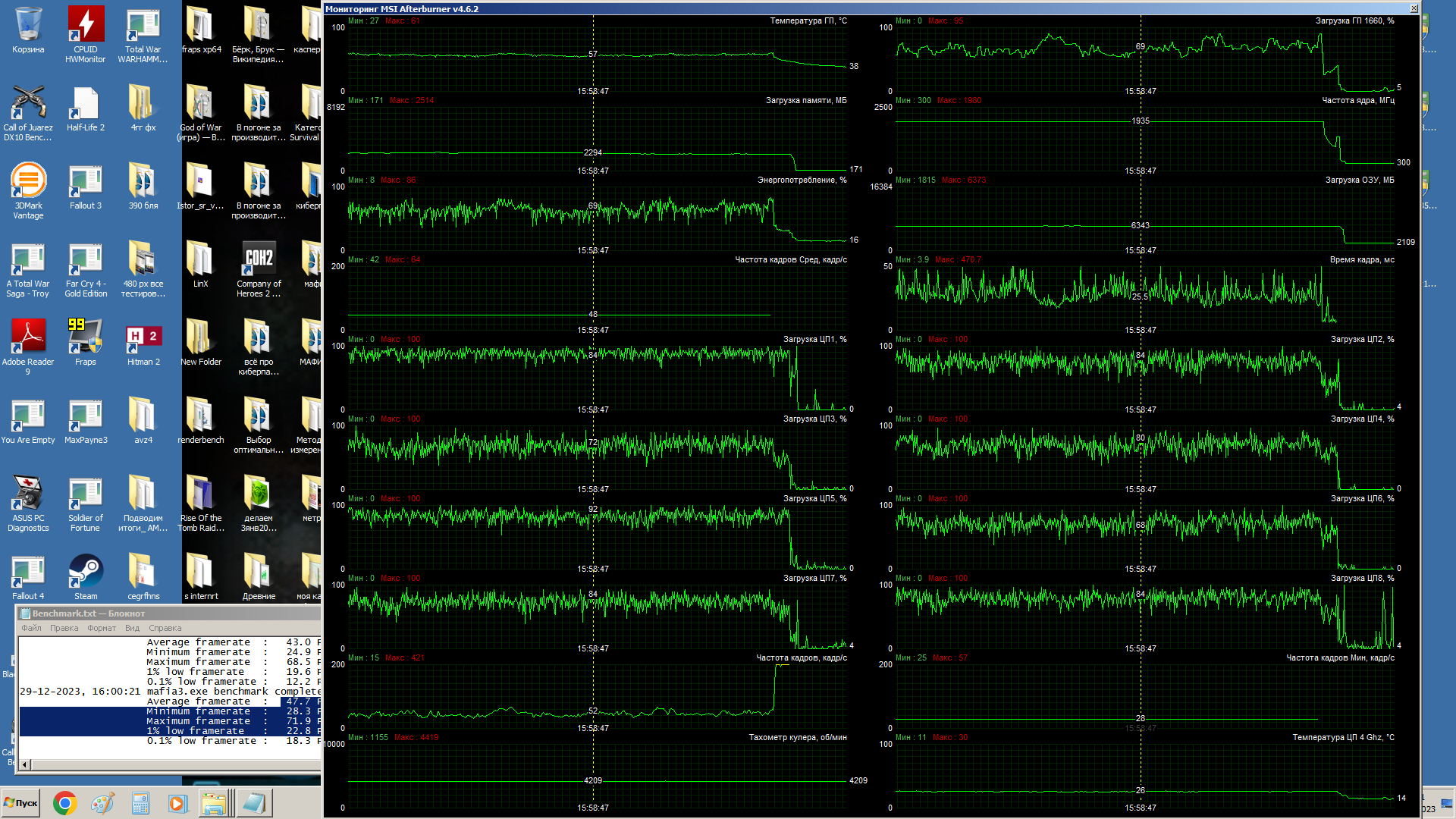This screenshot has height=819, width=1456.
Task: Click the Температура ГП graph
Action: [x=597, y=58]
